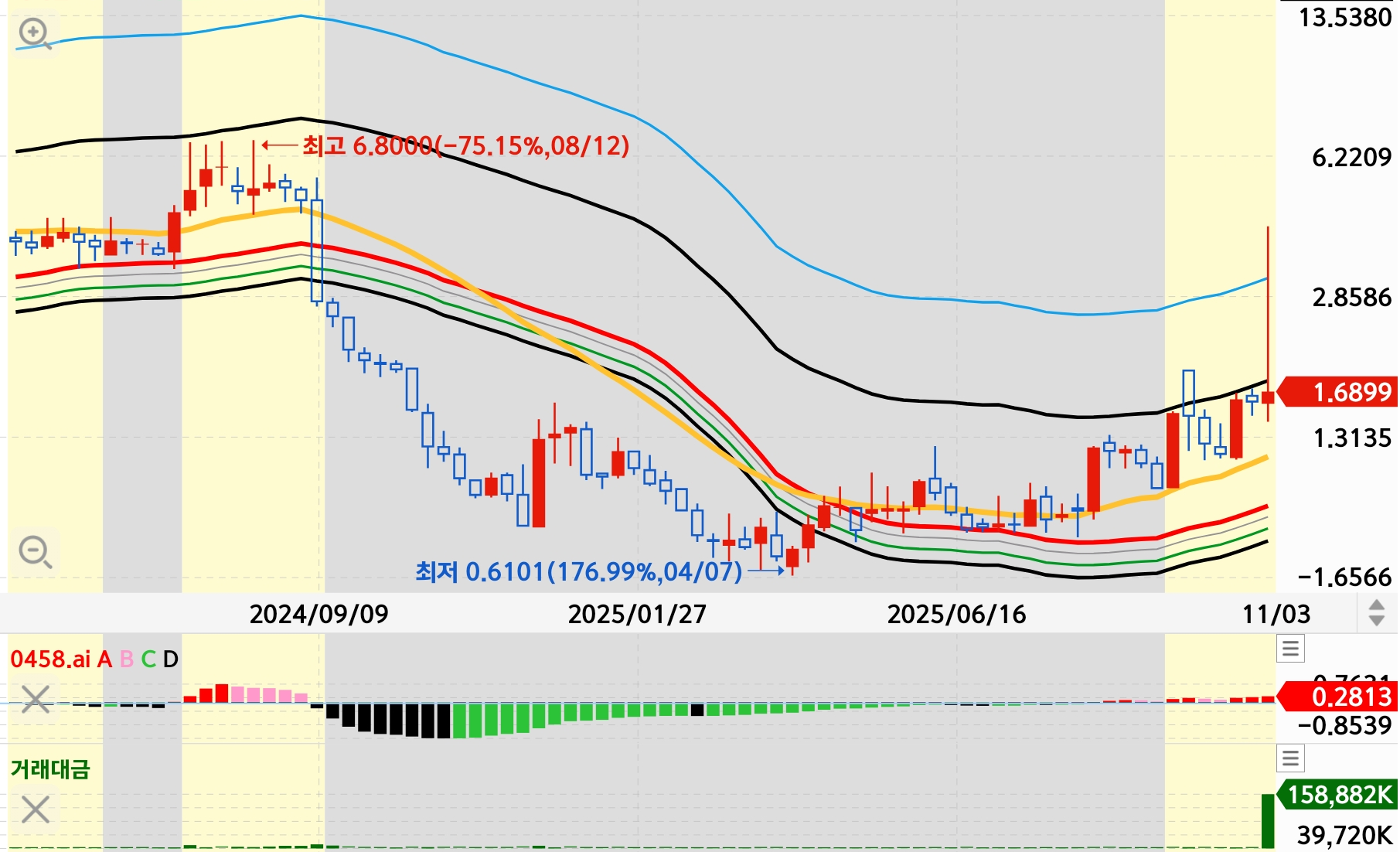
Task: Zoom in with the plus magnifier icon
Action: tap(36, 34)
